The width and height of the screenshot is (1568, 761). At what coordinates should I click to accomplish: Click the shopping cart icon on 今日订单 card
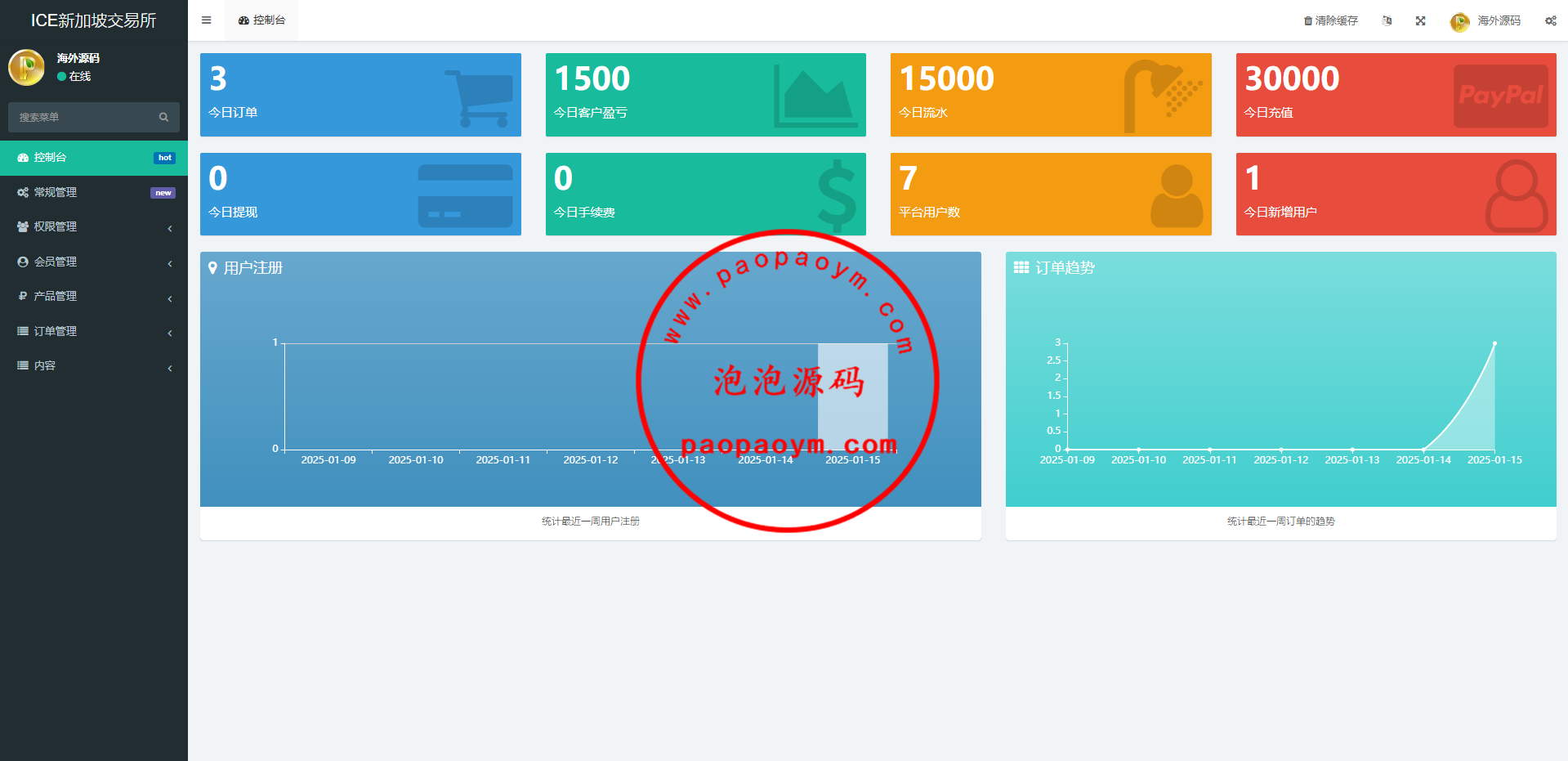point(479,98)
